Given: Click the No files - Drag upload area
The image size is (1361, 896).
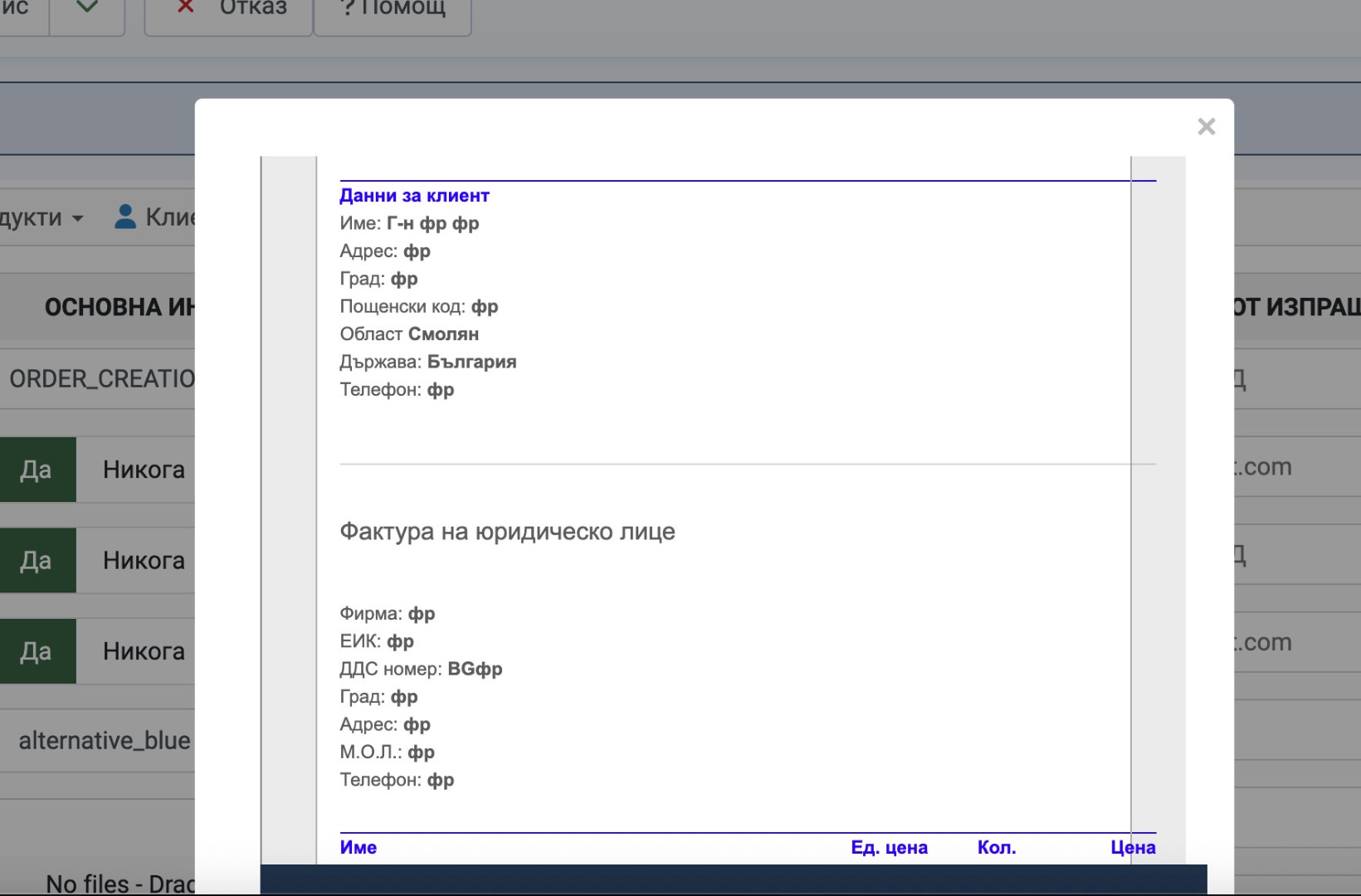Looking at the screenshot, I should 120,884.
